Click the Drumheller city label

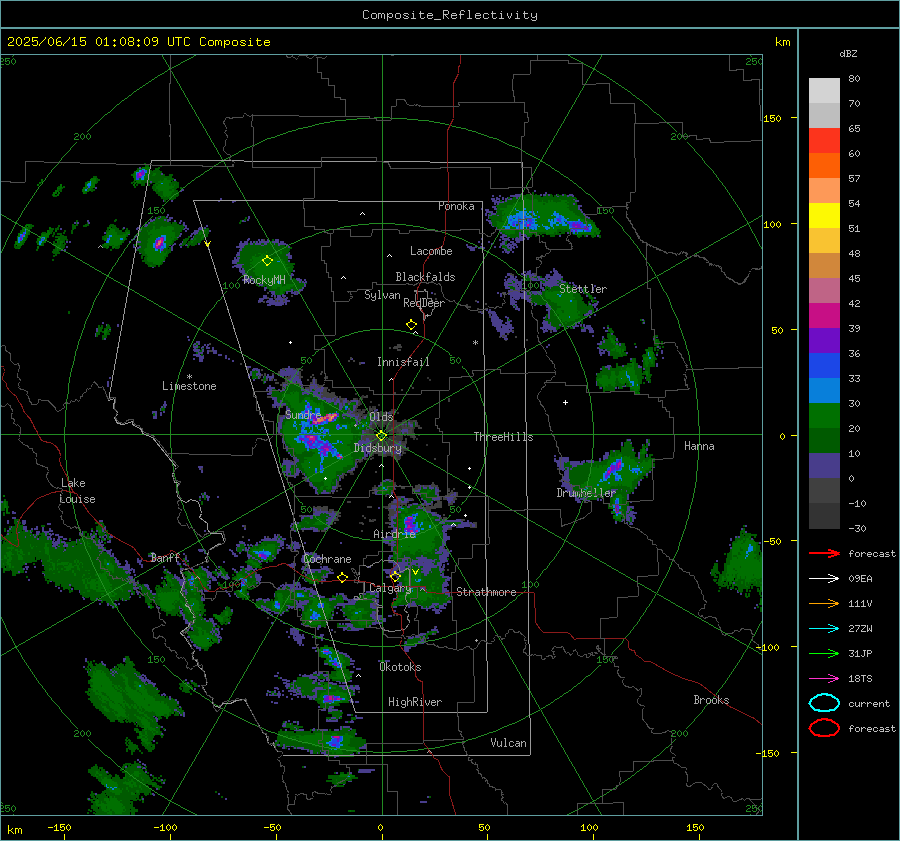(586, 493)
